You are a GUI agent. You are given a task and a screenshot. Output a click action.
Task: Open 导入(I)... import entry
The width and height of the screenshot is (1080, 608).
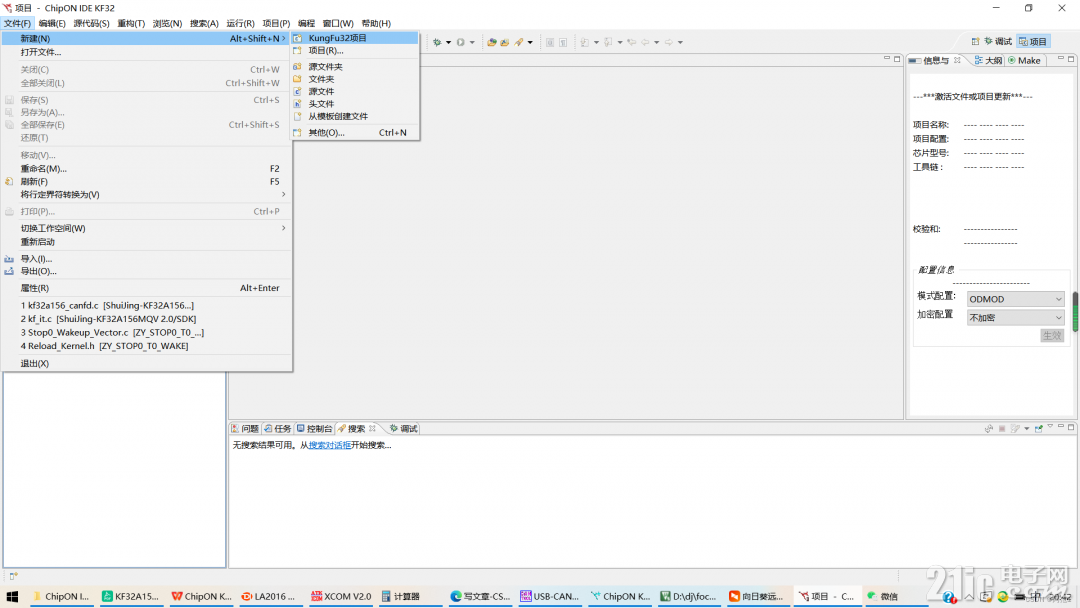147,259
